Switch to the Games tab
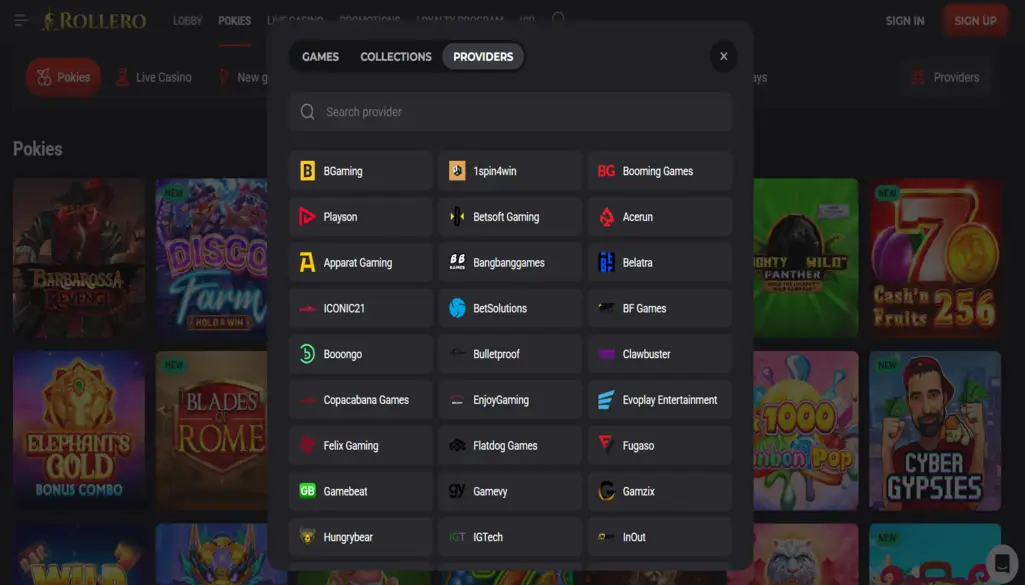Viewport: 1025px width, 585px height. coord(320,57)
